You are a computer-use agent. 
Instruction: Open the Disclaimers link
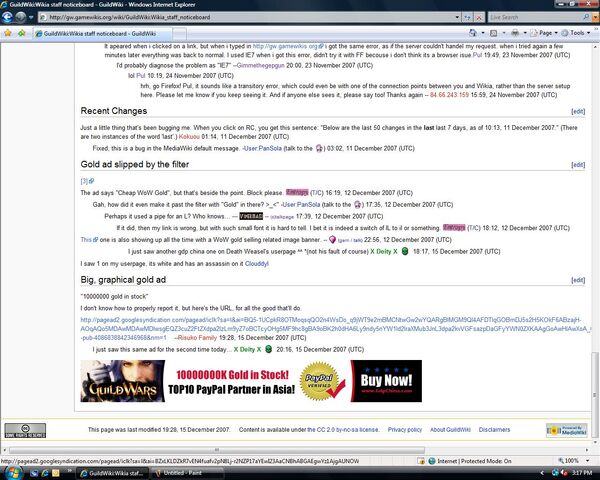click(494, 430)
